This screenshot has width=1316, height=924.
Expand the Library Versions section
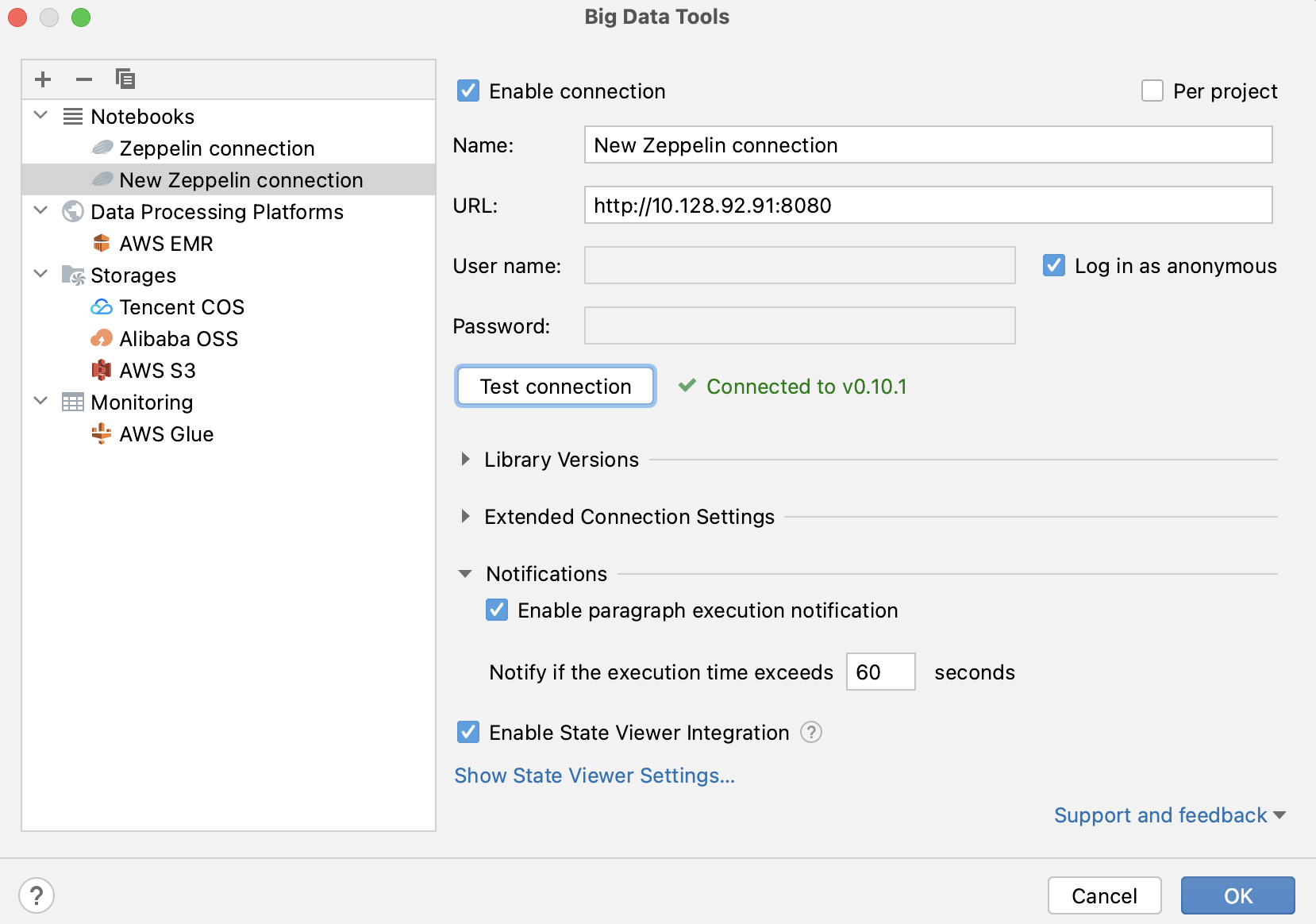pyautogui.click(x=466, y=459)
